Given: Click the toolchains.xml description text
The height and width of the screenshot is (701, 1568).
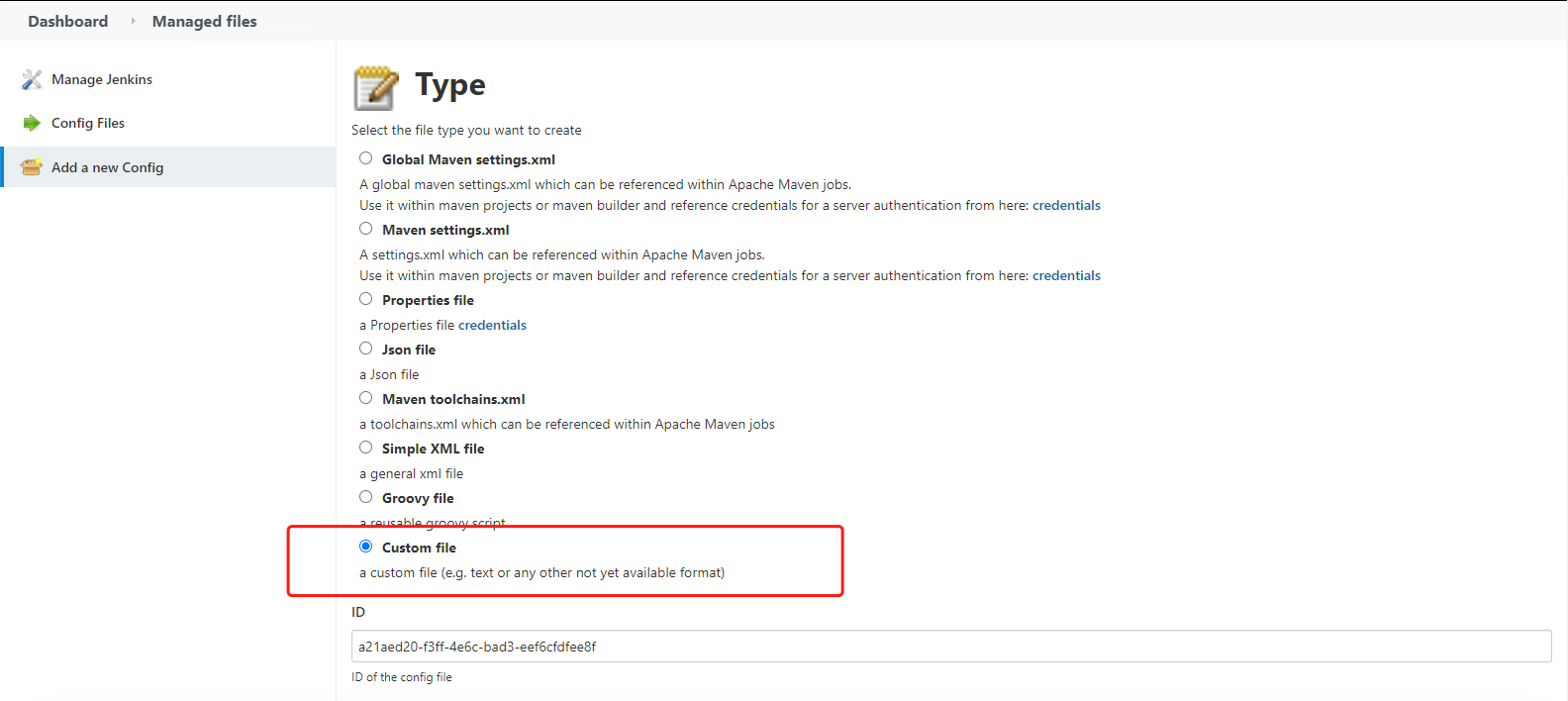Looking at the screenshot, I should (x=567, y=424).
